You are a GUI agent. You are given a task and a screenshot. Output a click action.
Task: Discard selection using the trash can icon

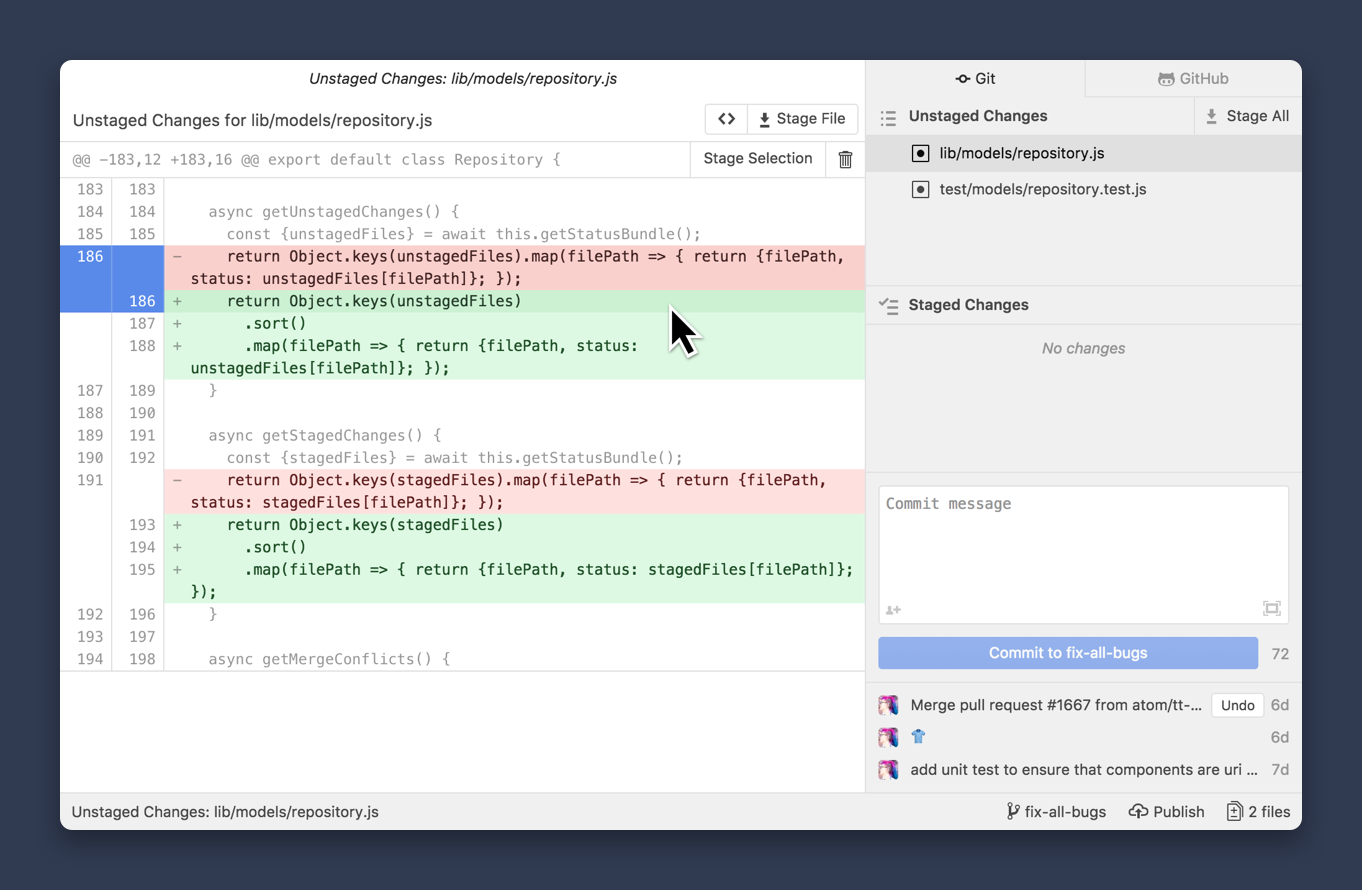(x=845, y=159)
